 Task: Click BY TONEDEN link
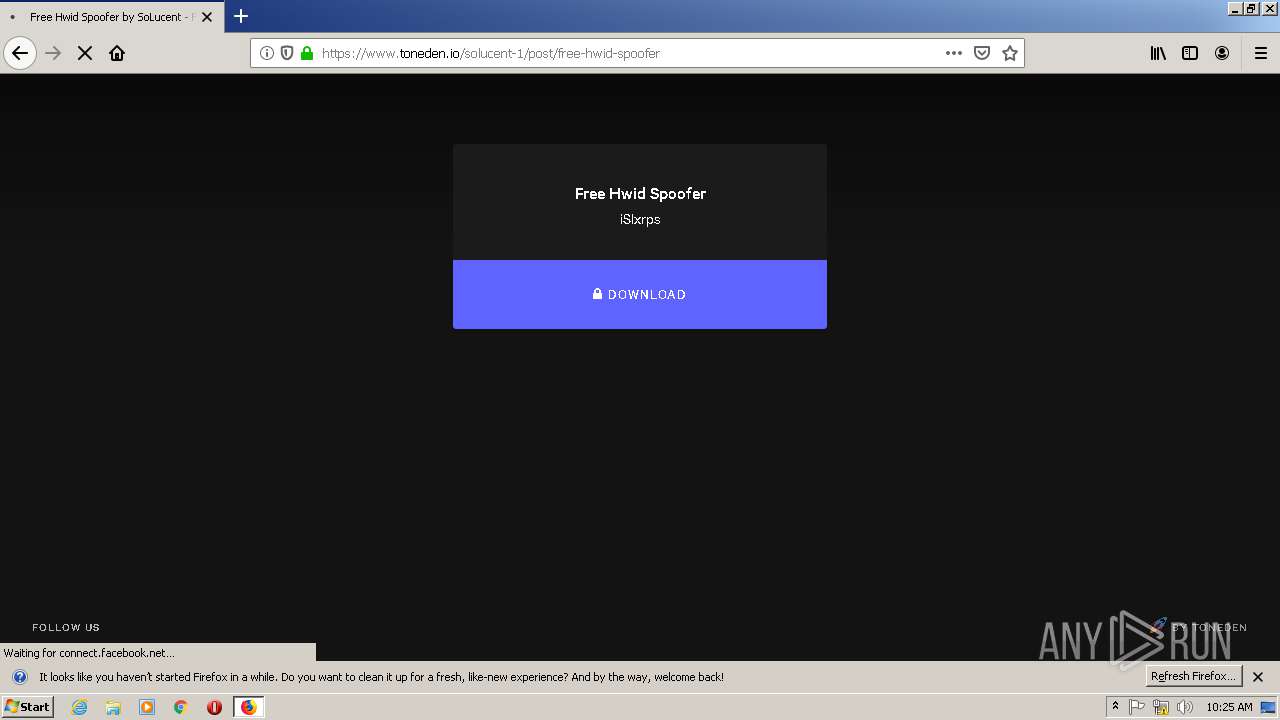1209,627
